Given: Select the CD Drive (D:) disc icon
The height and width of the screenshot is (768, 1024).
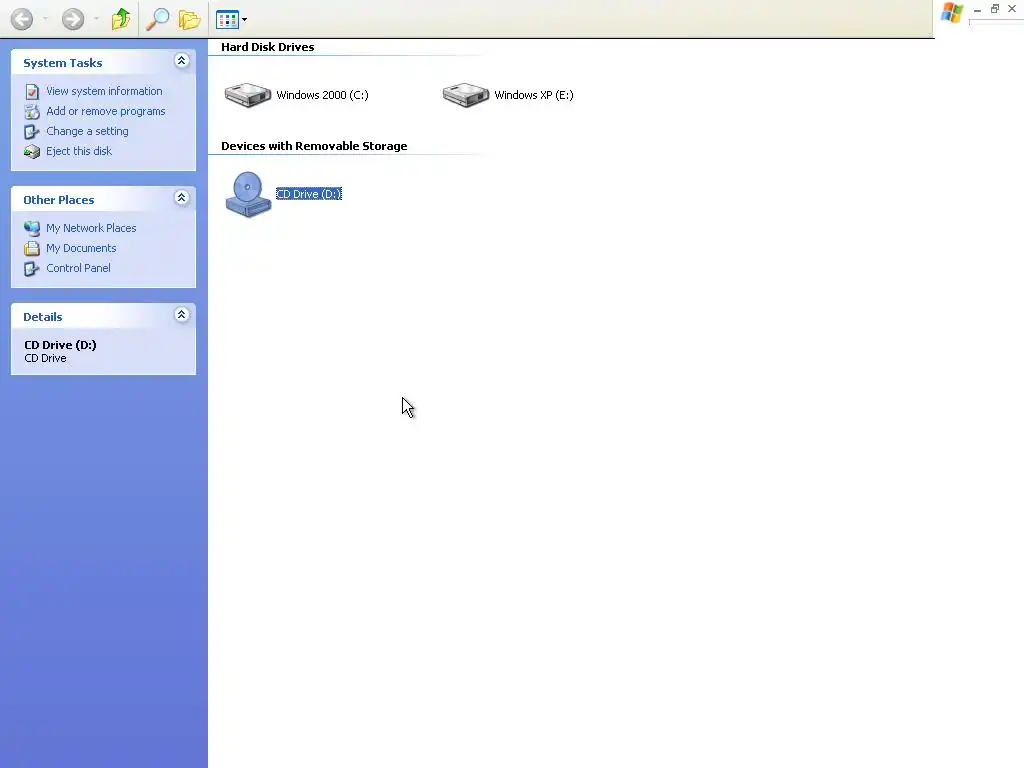Looking at the screenshot, I should pyautogui.click(x=248, y=194).
